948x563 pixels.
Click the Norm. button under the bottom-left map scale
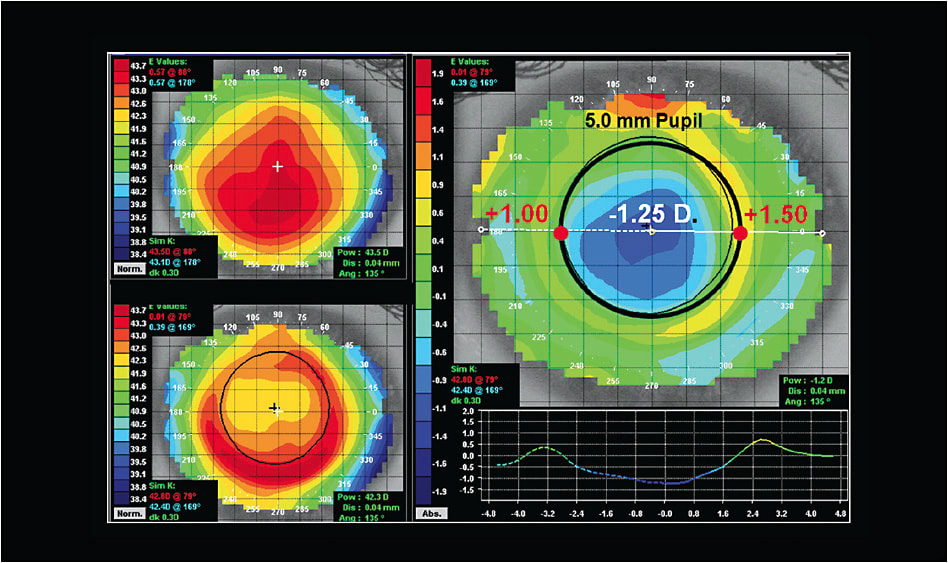pyautogui.click(x=130, y=513)
